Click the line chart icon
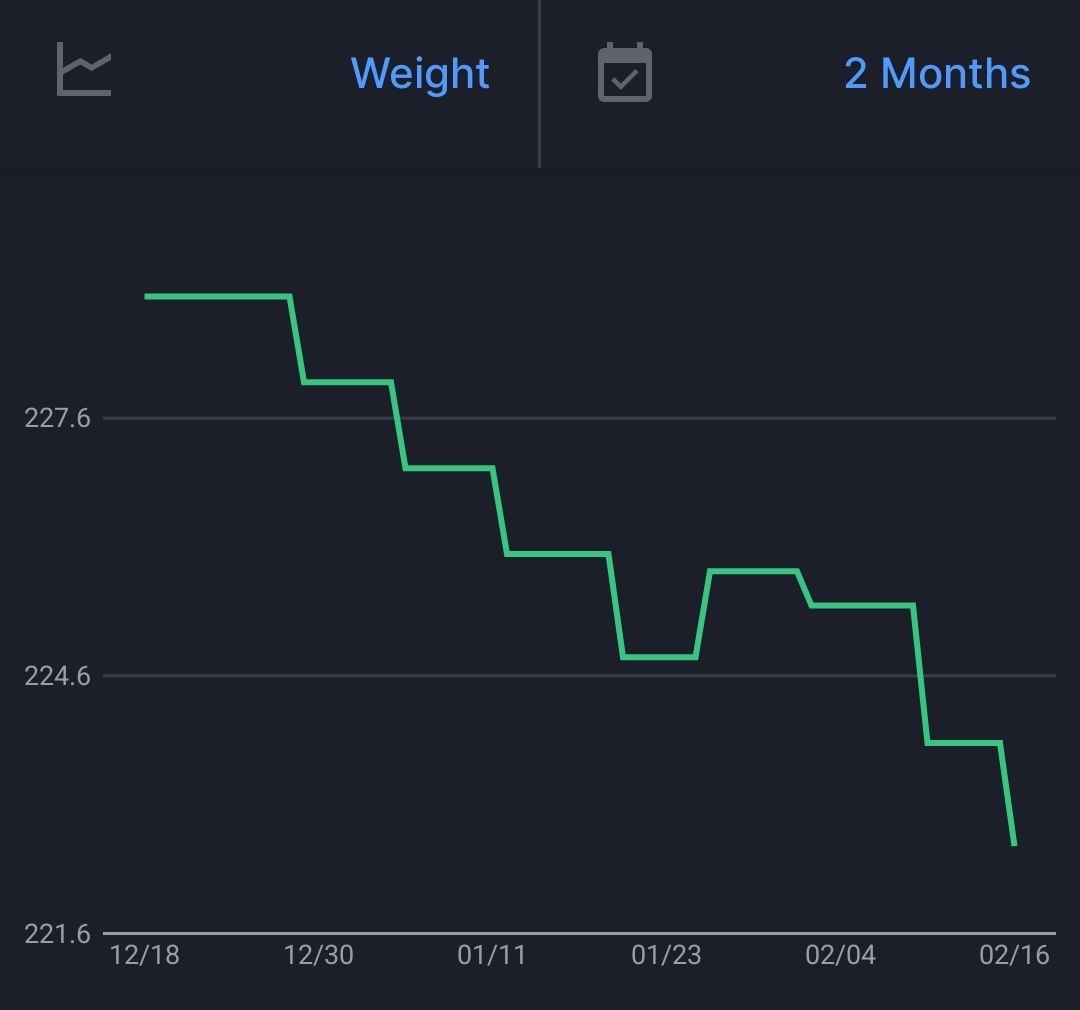This screenshot has height=1010, width=1080. [84, 69]
